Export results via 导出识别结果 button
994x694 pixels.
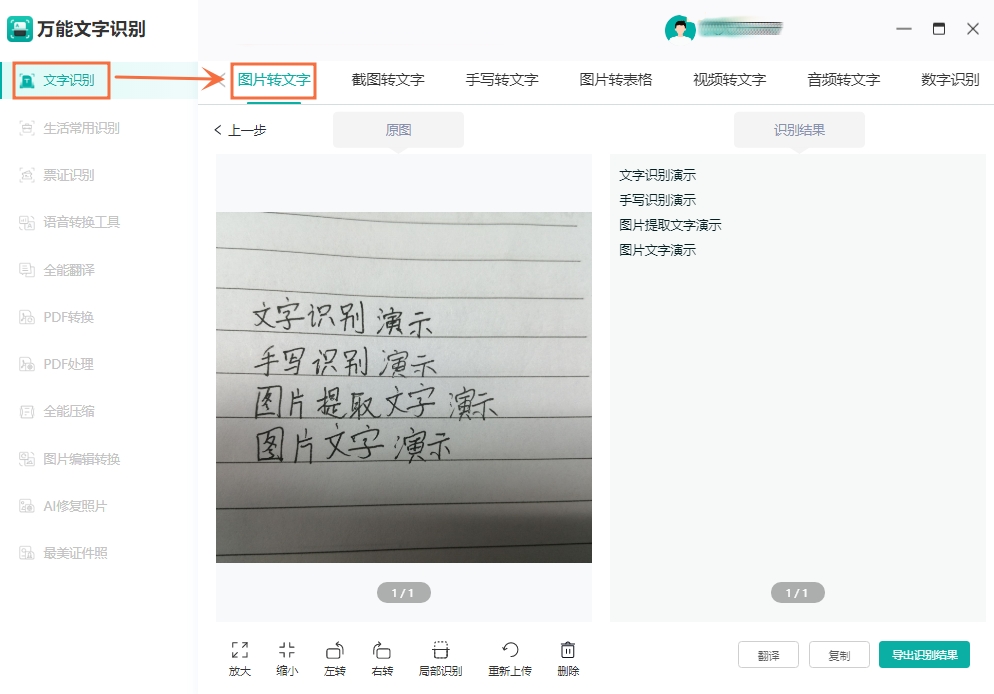pyautogui.click(x=925, y=654)
